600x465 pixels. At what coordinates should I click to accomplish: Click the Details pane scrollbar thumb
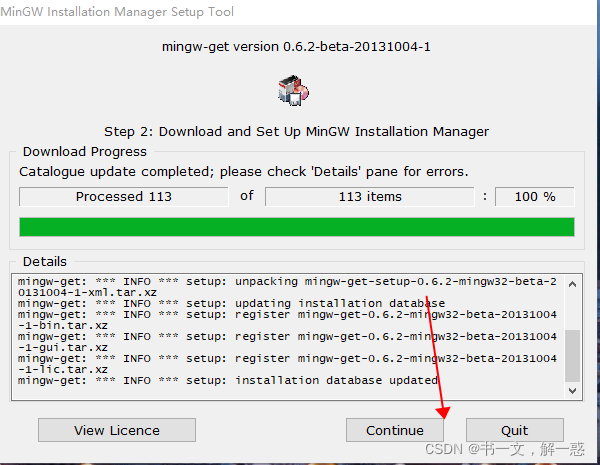(x=572, y=356)
